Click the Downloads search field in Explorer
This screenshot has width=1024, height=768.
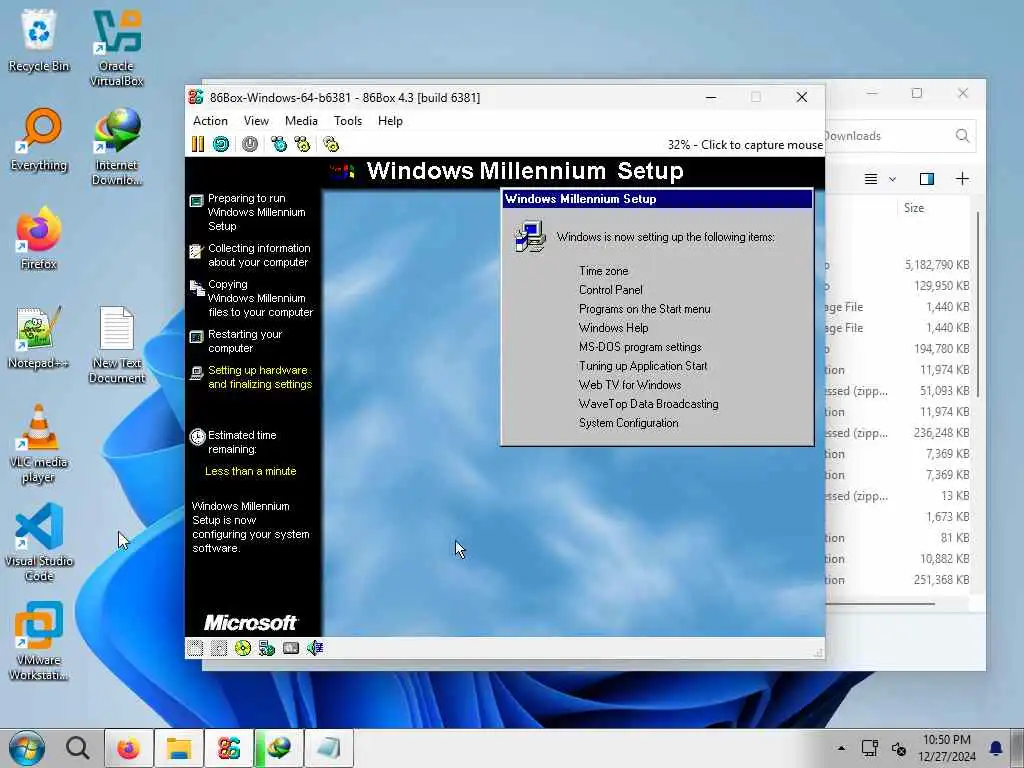[900, 136]
